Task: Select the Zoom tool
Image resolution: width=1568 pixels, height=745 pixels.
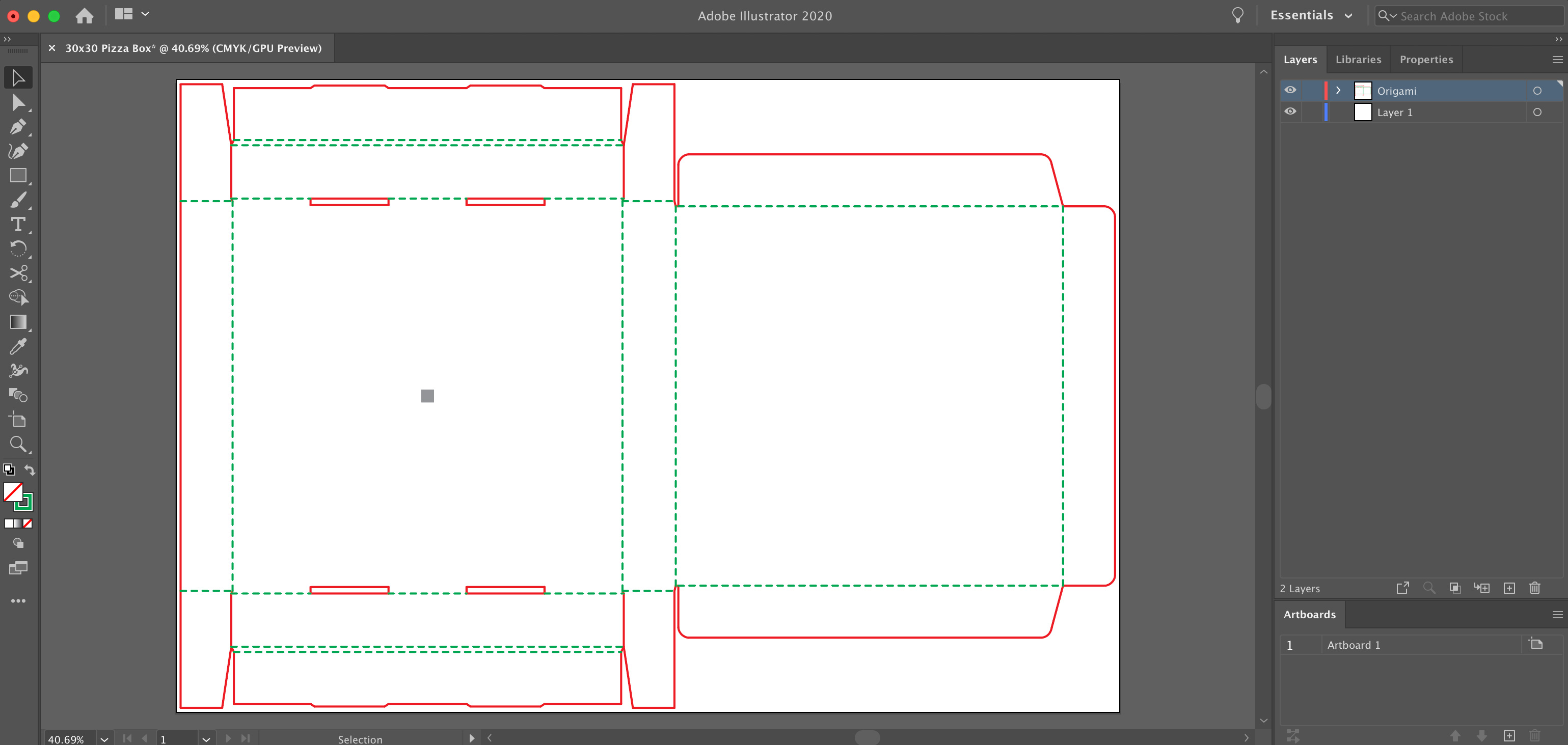Action: 18,445
